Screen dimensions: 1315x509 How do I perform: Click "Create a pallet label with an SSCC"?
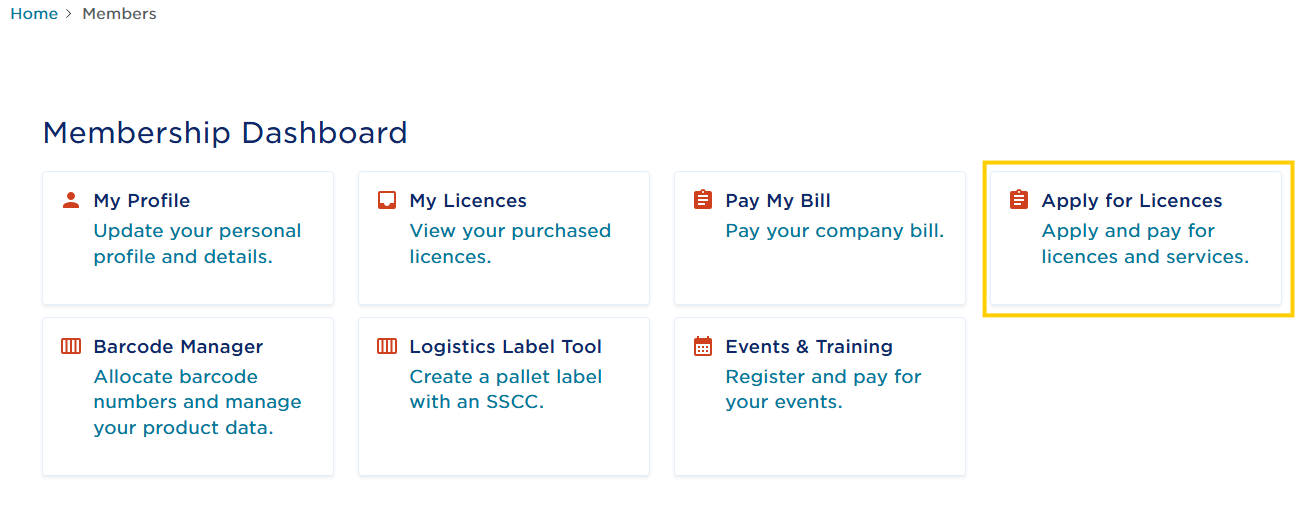505,390
